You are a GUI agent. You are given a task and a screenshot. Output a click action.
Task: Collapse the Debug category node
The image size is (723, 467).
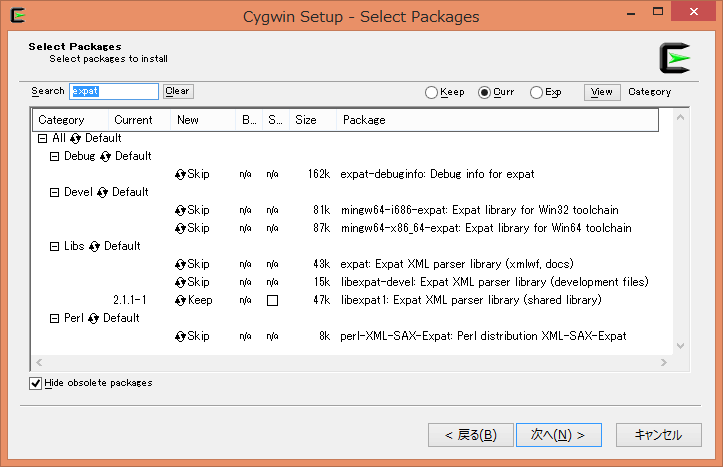(54, 157)
